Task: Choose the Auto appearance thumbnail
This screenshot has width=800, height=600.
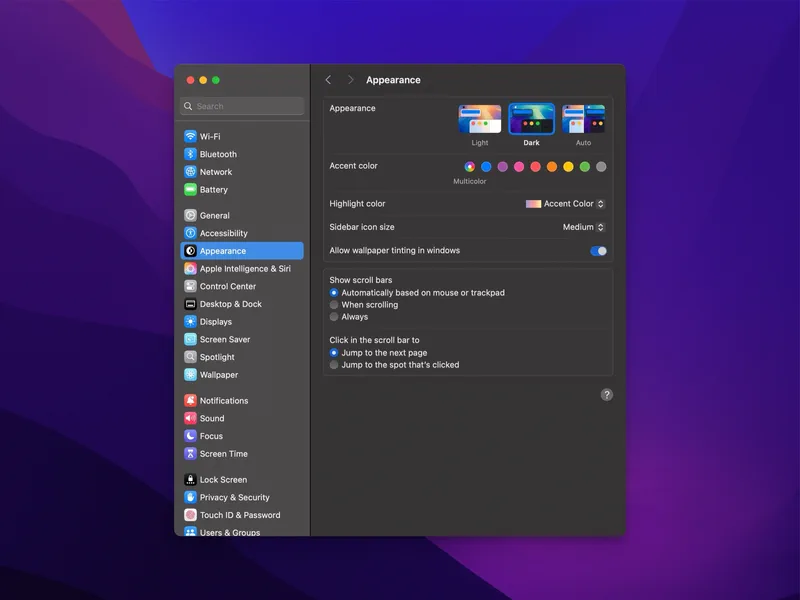Action: click(584, 119)
